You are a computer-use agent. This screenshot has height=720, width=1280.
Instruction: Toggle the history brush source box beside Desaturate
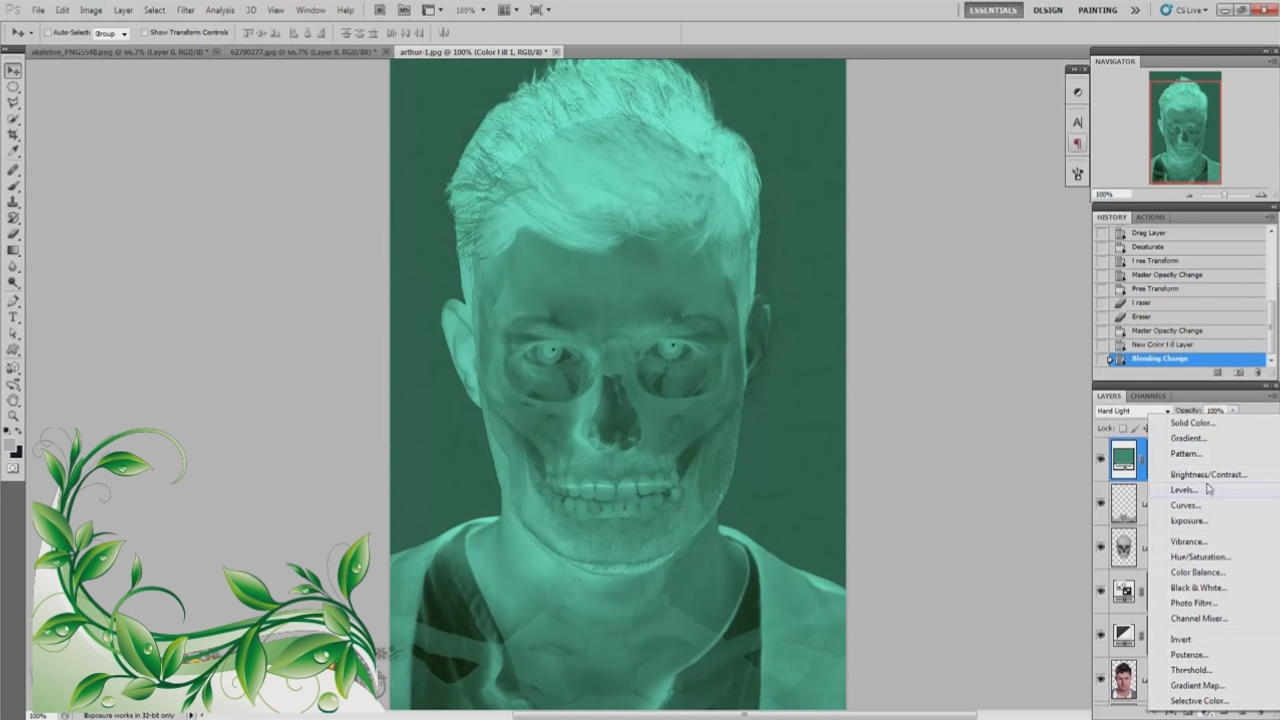(1103, 247)
